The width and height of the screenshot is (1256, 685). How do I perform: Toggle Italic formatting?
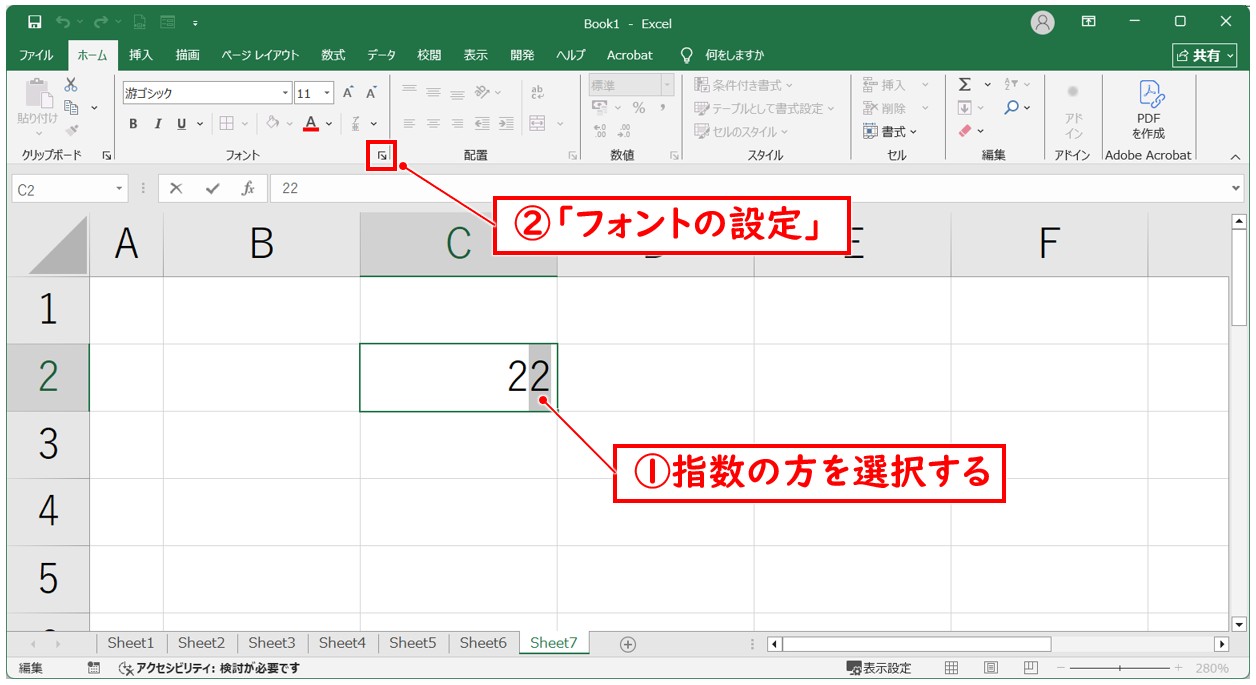point(157,124)
